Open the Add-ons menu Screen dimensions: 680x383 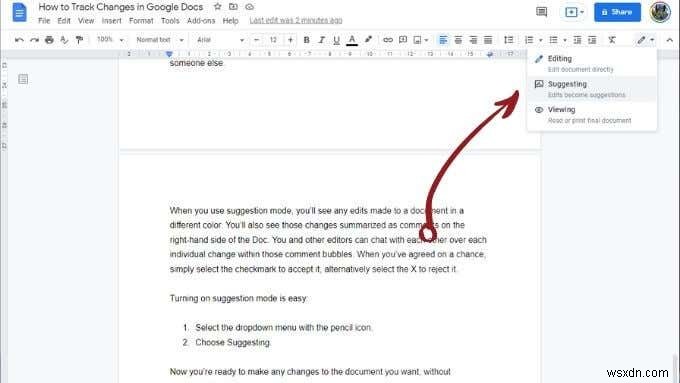(201, 20)
